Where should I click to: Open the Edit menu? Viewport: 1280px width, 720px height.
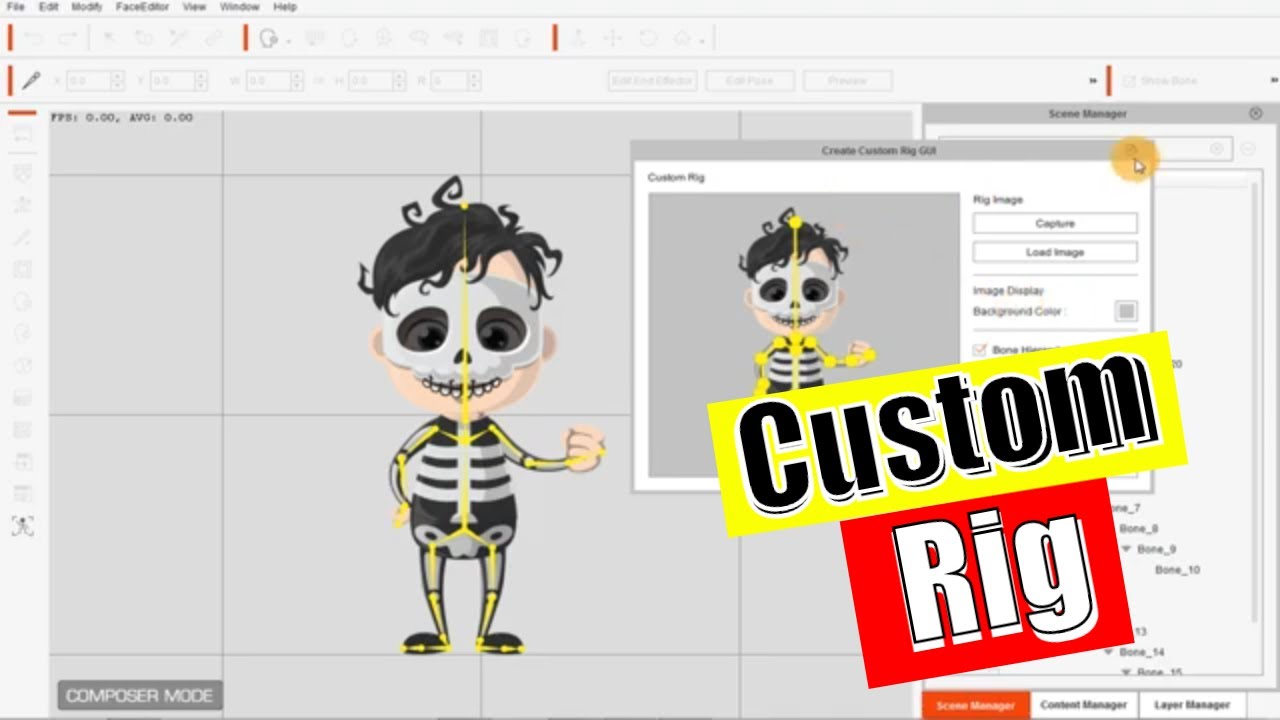click(48, 7)
